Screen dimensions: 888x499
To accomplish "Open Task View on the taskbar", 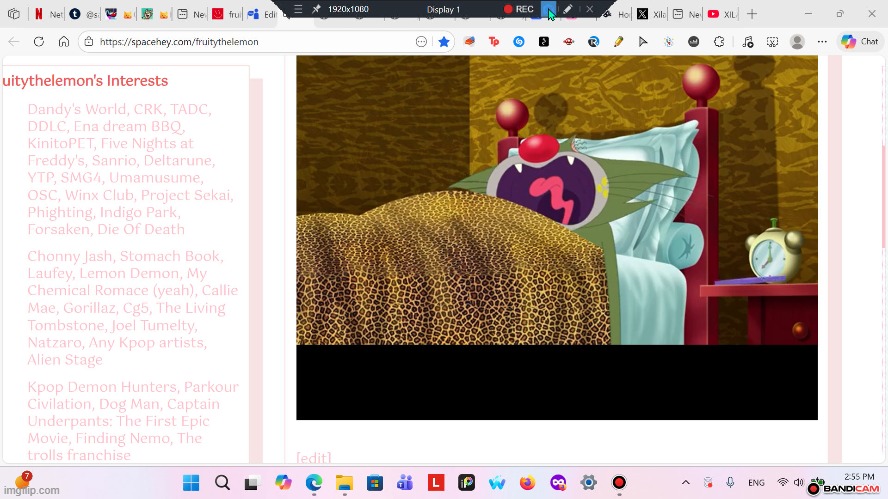I will [x=251, y=483].
